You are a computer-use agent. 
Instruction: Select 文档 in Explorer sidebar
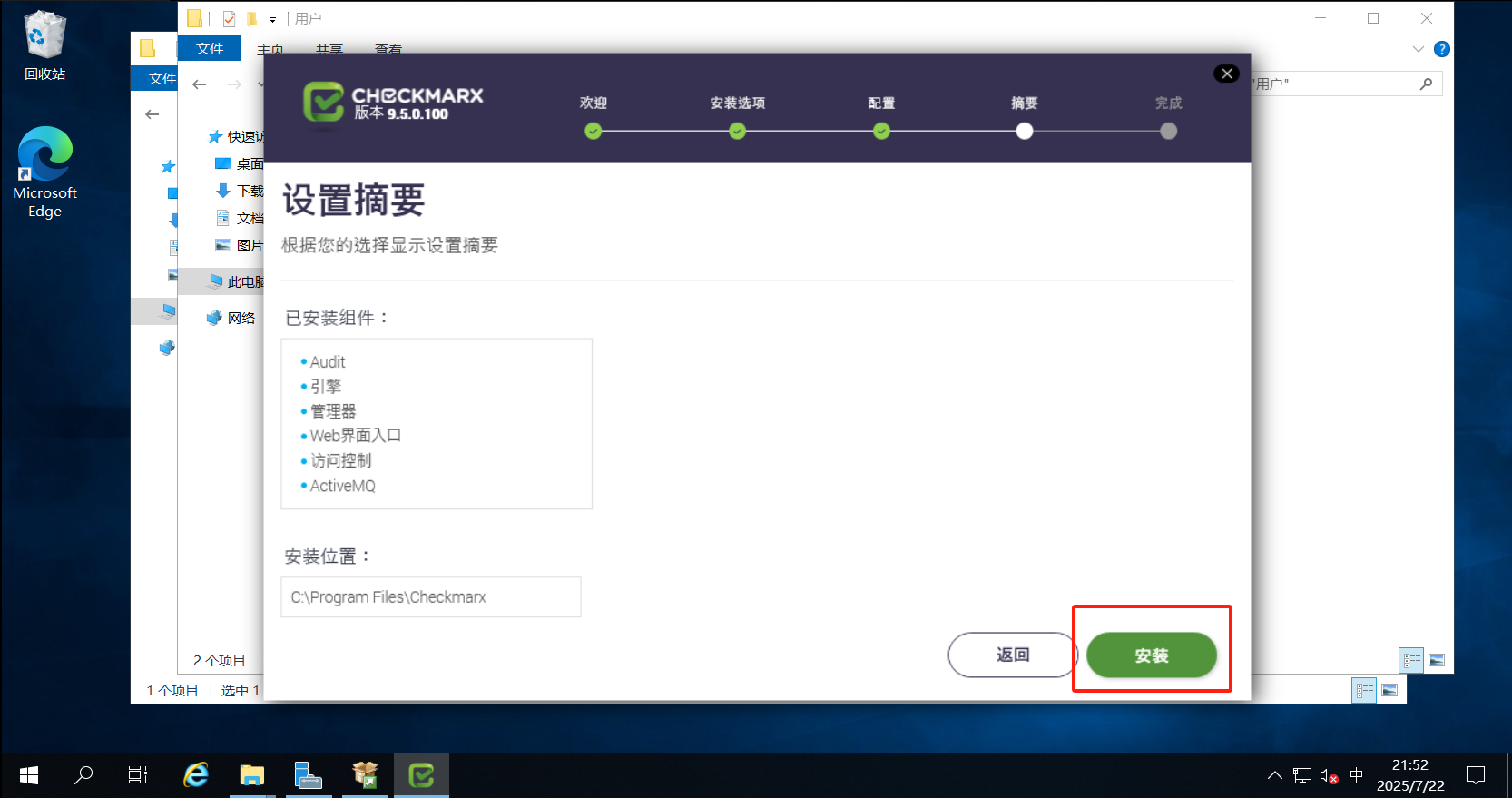click(240, 218)
